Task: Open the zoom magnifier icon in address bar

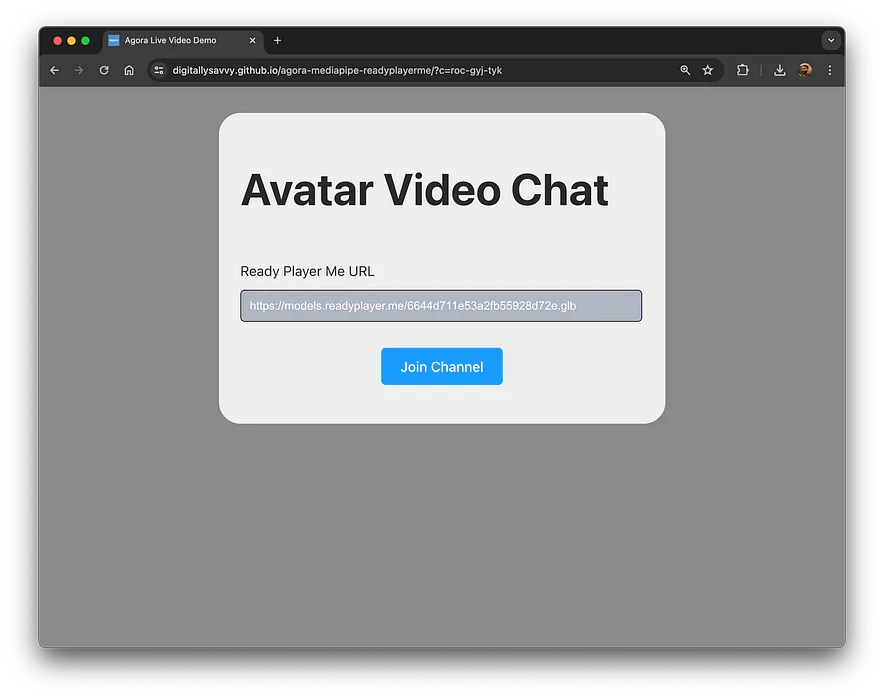Action: point(685,70)
